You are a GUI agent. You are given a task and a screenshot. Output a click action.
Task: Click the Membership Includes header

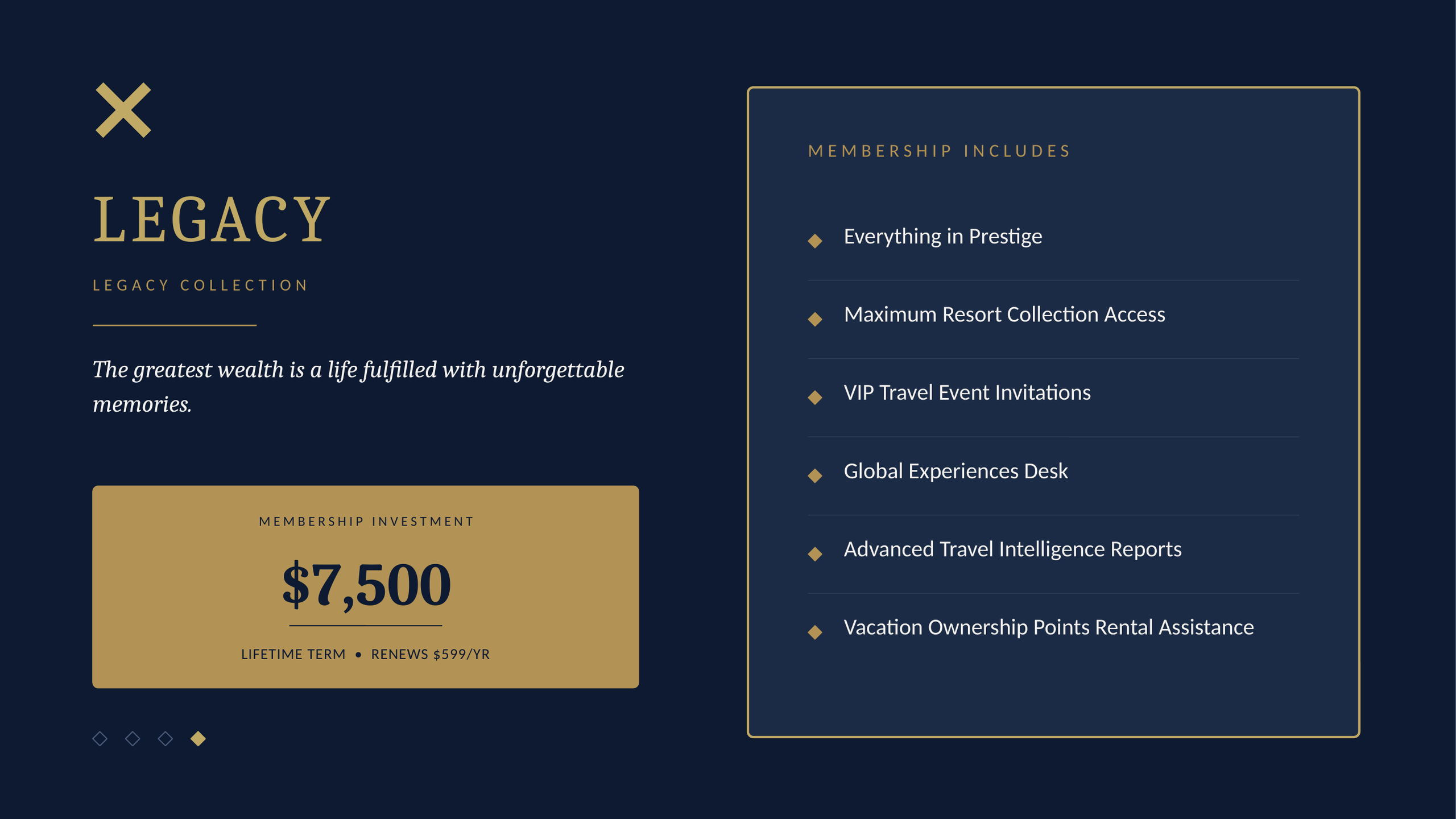pos(939,151)
